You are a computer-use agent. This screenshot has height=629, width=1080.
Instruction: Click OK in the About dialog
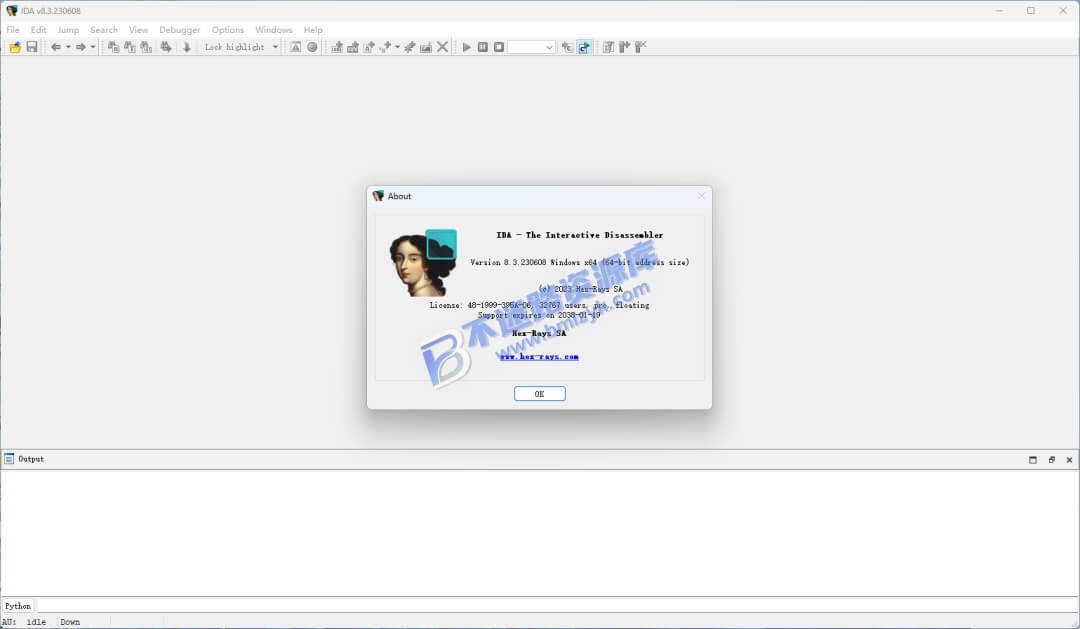(x=539, y=393)
